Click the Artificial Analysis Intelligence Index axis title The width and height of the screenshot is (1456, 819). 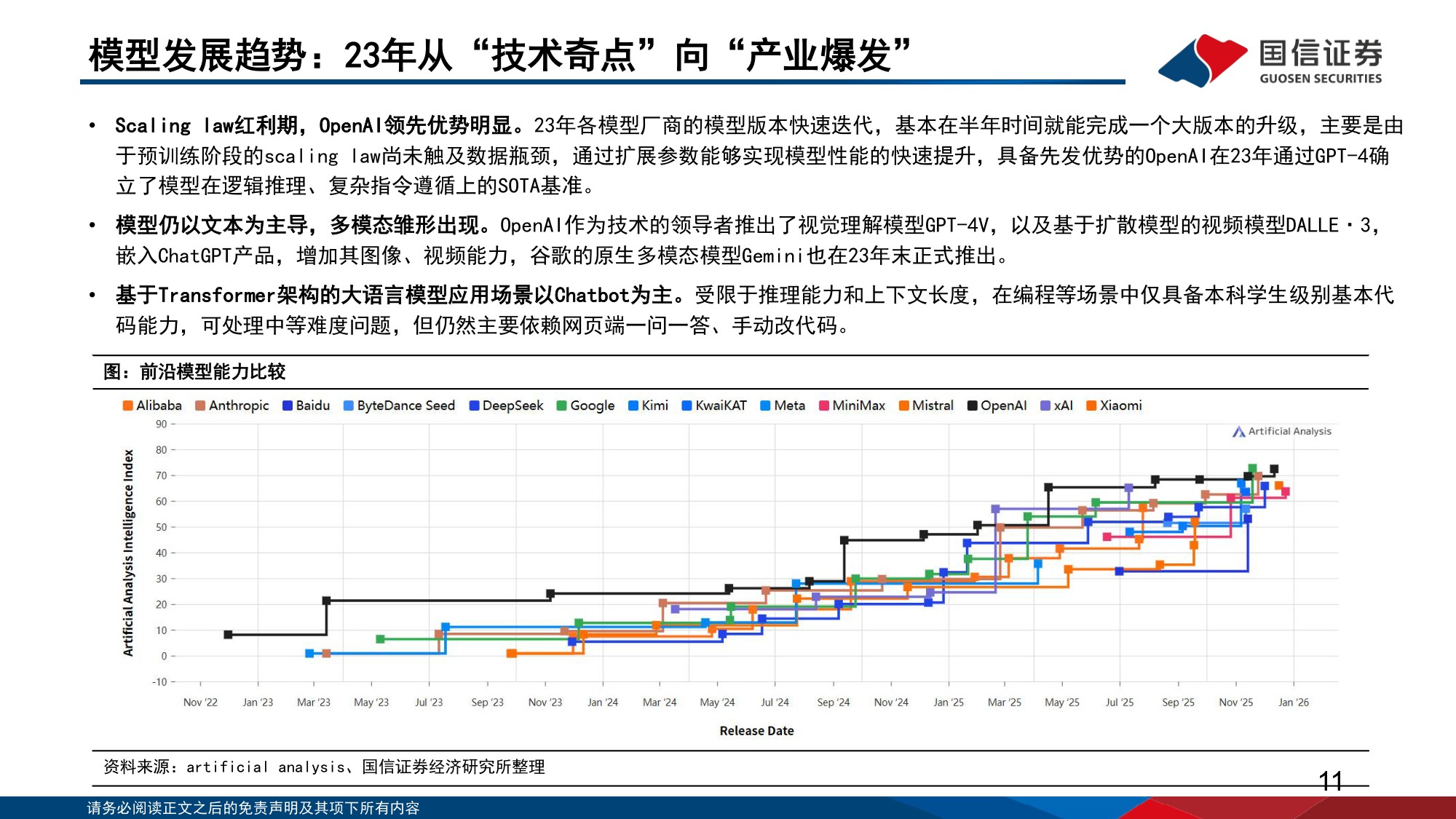(x=128, y=553)
